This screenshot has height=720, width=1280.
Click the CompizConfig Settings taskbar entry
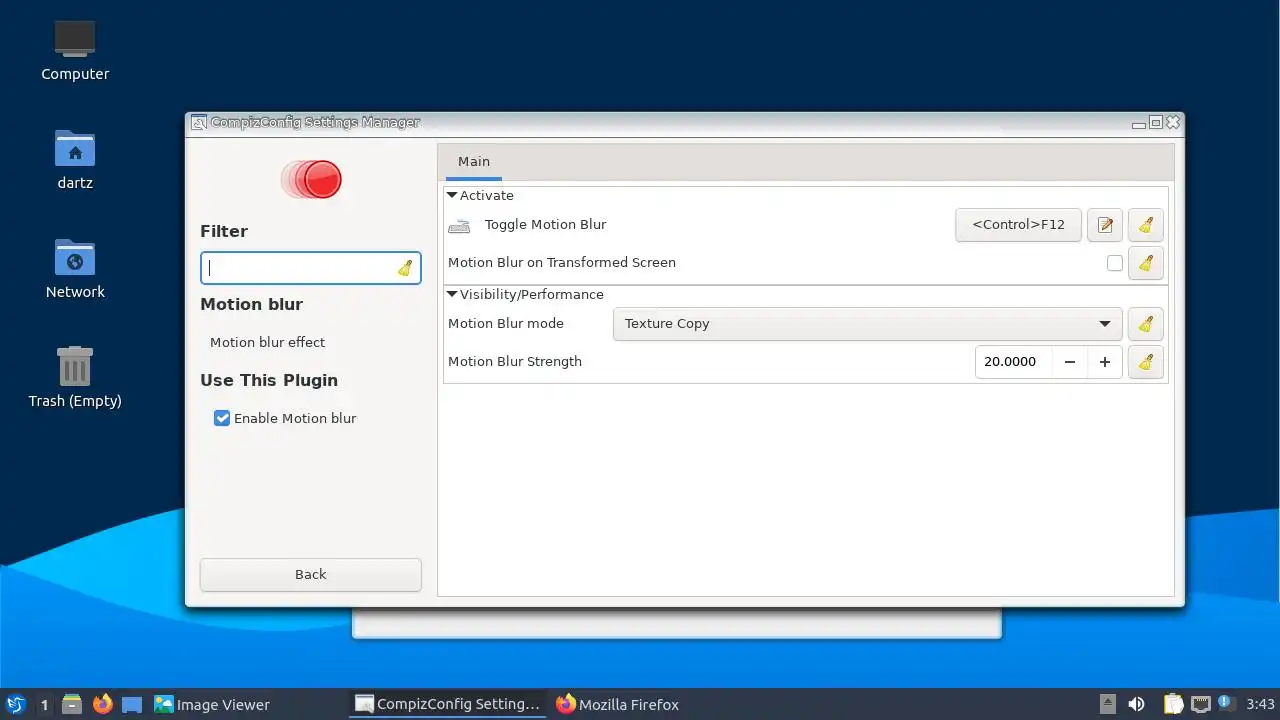click(448, 704)
